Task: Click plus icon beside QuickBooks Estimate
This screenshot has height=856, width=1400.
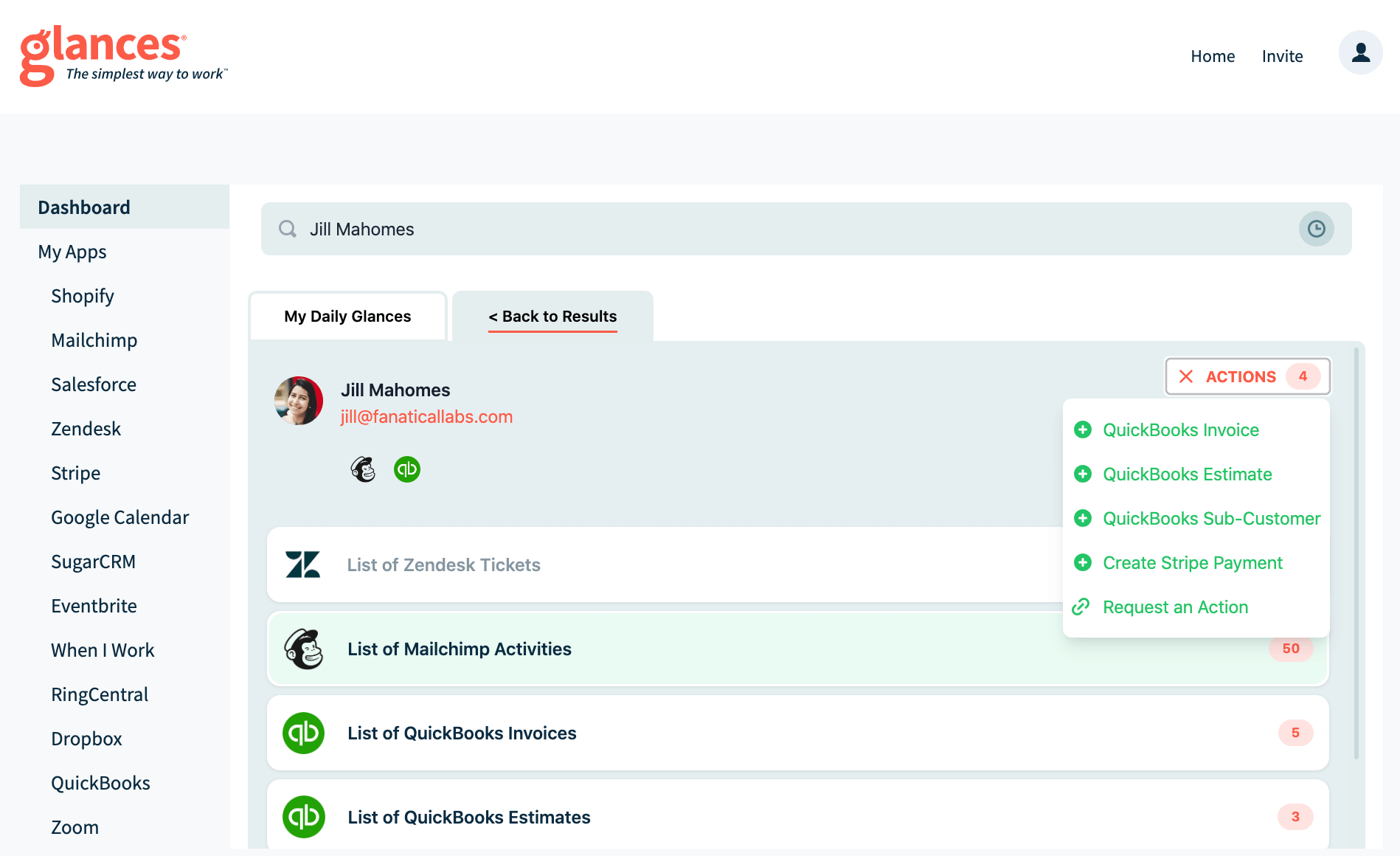Action: pyautogui.click(x=1083, y=474)
